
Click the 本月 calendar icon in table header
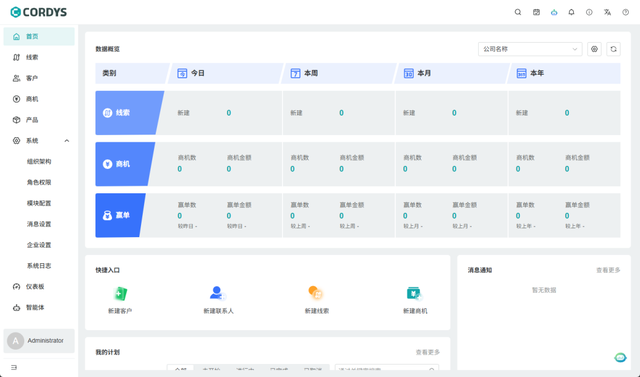(409, 73)
